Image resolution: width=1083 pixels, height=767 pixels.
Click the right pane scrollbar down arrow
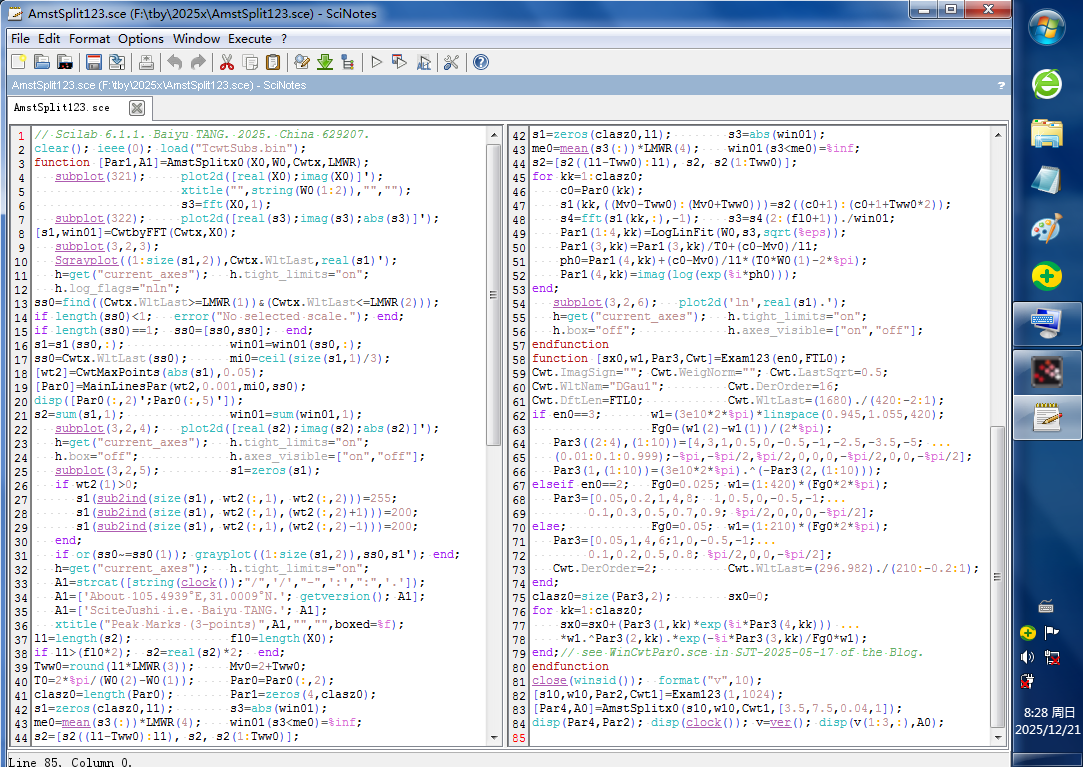coord(997,737)
